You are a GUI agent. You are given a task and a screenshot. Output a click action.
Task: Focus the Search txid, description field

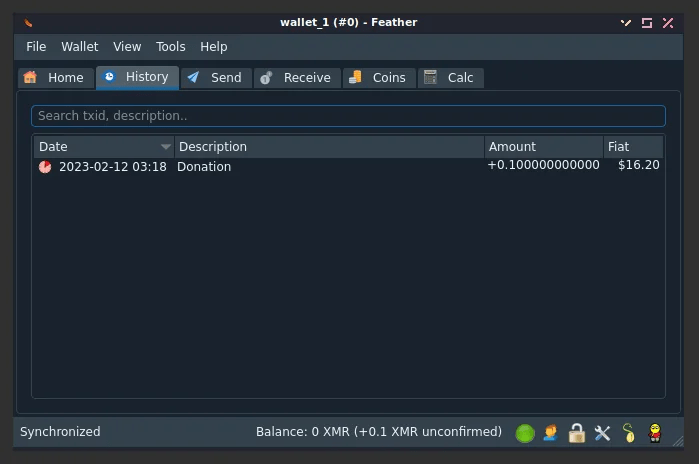348,116
